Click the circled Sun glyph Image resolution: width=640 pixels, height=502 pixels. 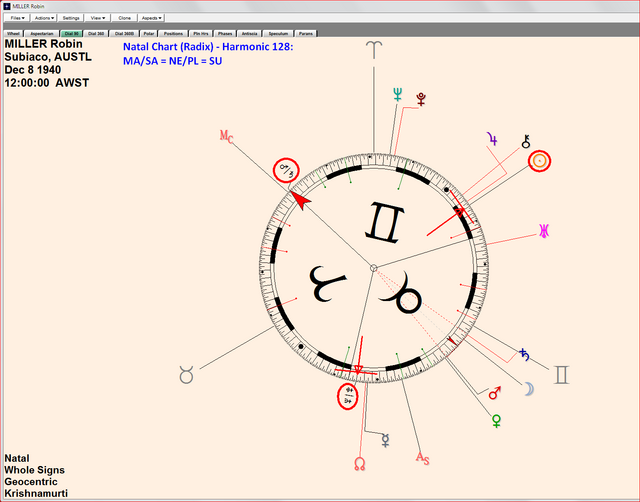[540, 161]
